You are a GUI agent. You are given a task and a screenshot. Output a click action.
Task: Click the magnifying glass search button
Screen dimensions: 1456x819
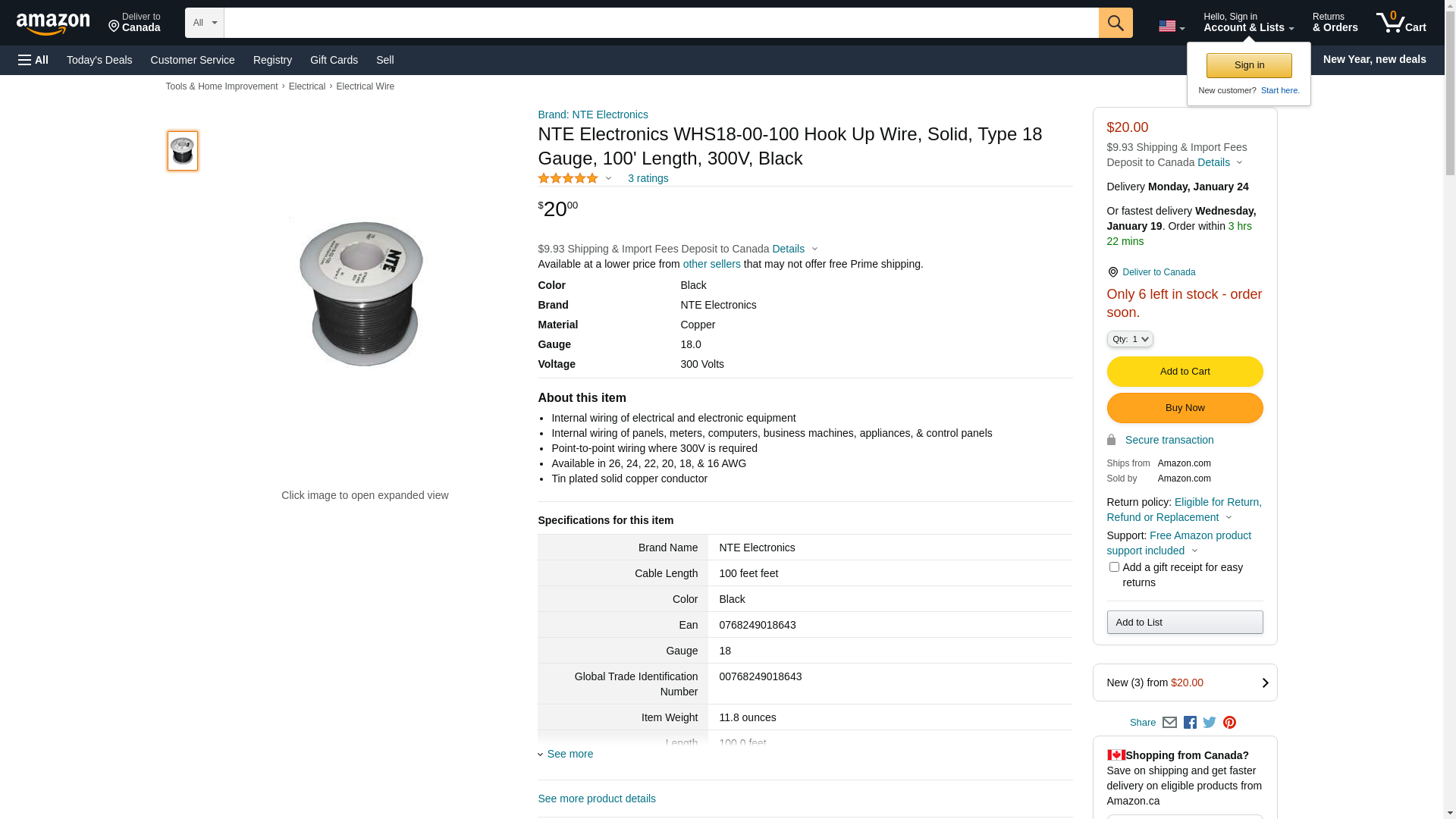pyautogui.click(x=1115, y=23)
